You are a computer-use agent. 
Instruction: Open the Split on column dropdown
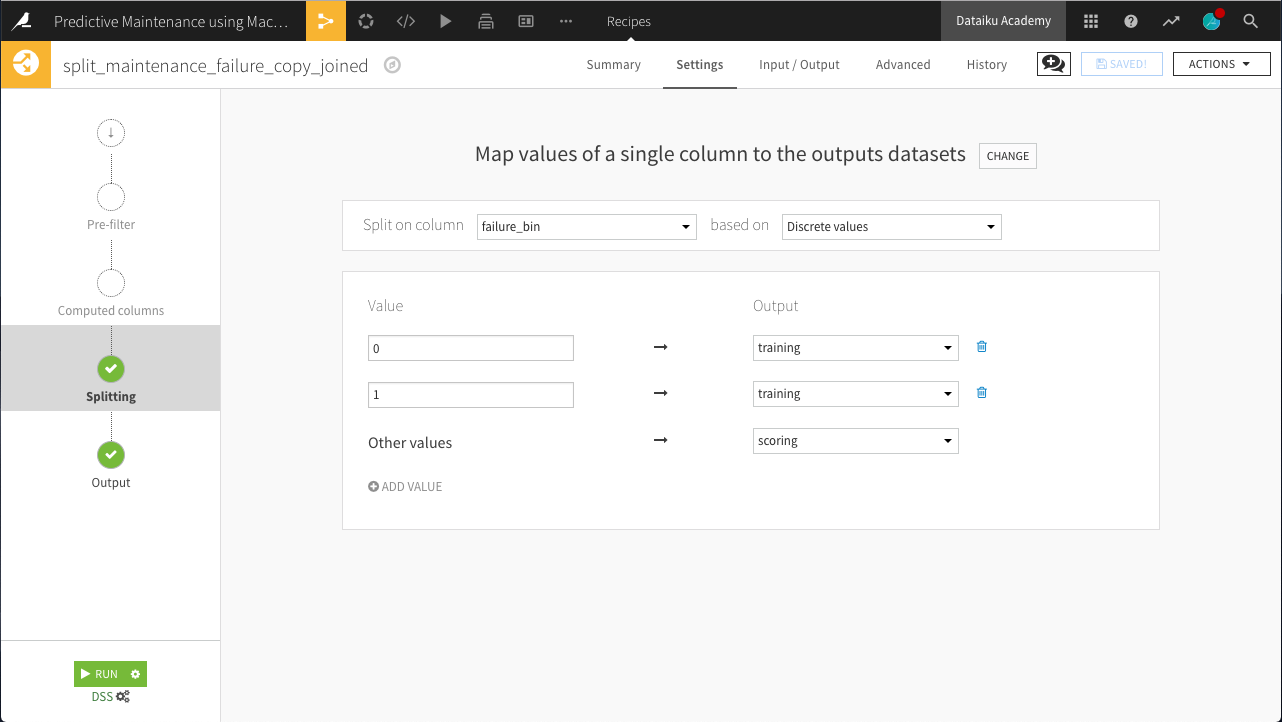click(586, 227)
